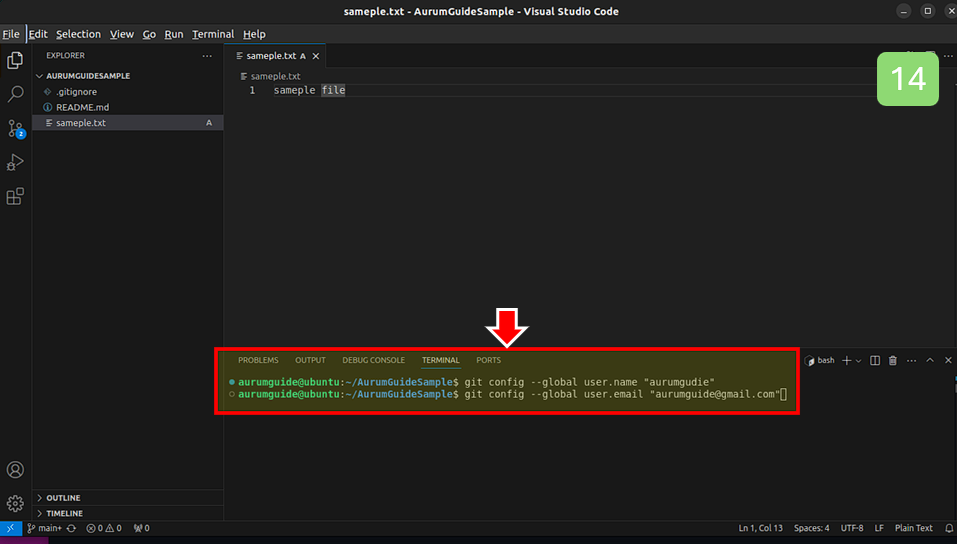Switch to the Problems tab
This screenshot has height=544, width=957.
click(258, 360)
